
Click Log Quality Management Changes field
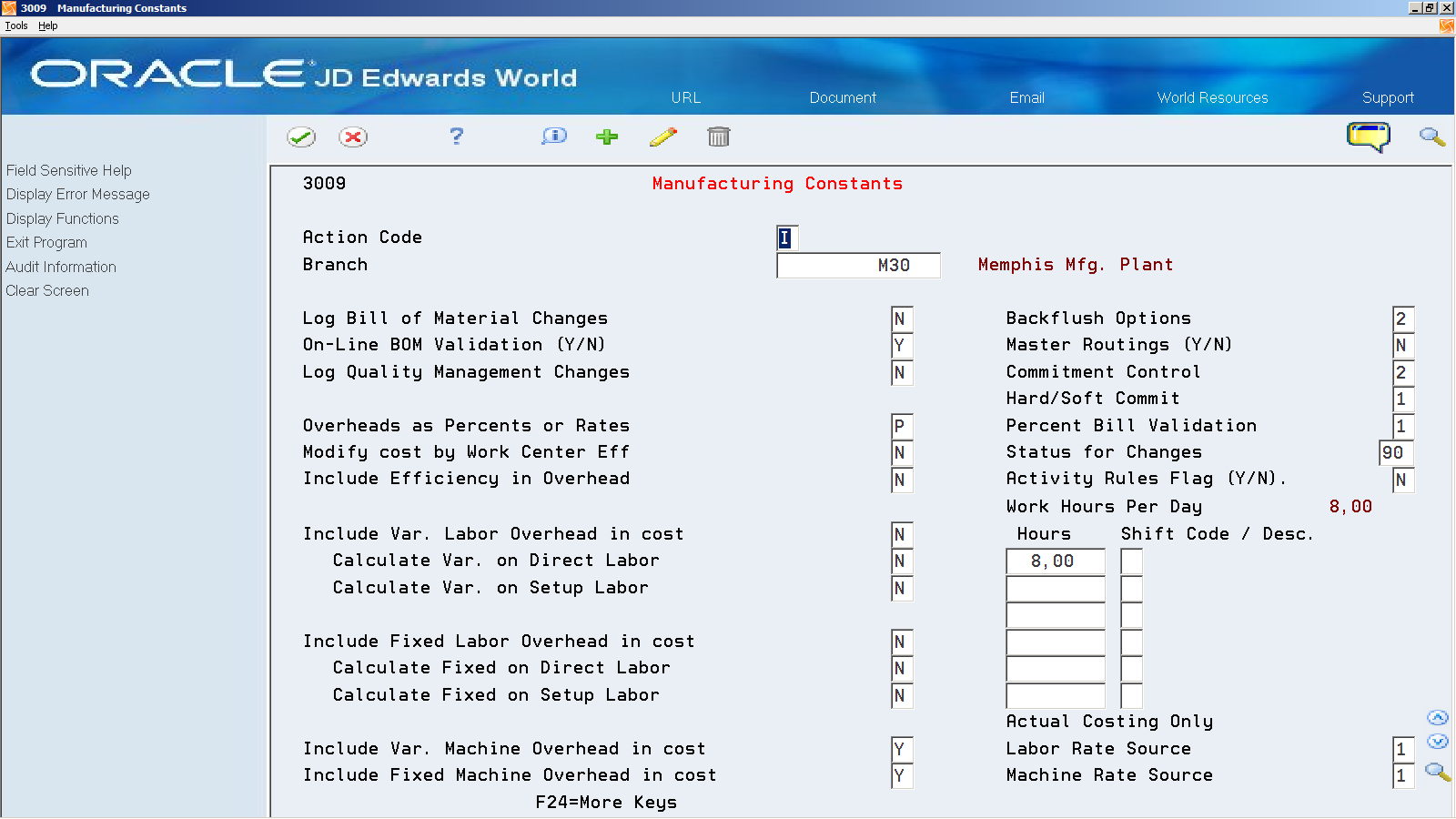(902, 372)
